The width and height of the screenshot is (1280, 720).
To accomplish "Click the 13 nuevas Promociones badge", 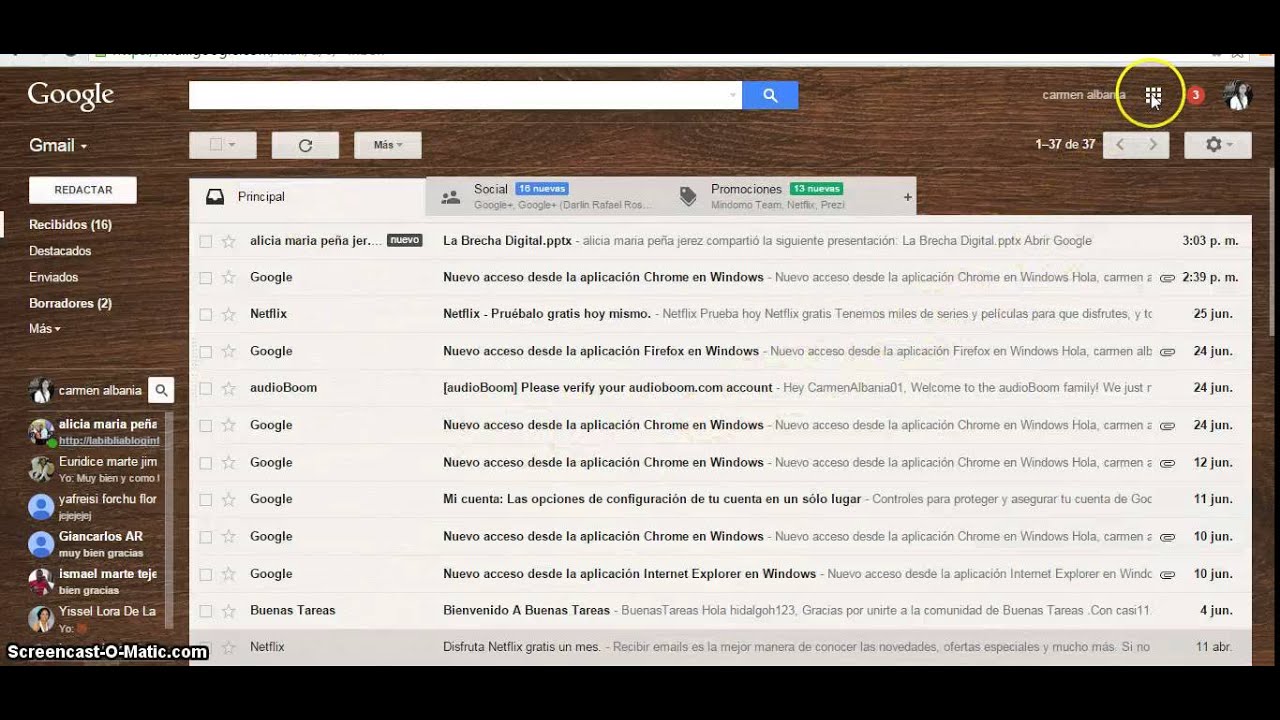I will (816, 189).
